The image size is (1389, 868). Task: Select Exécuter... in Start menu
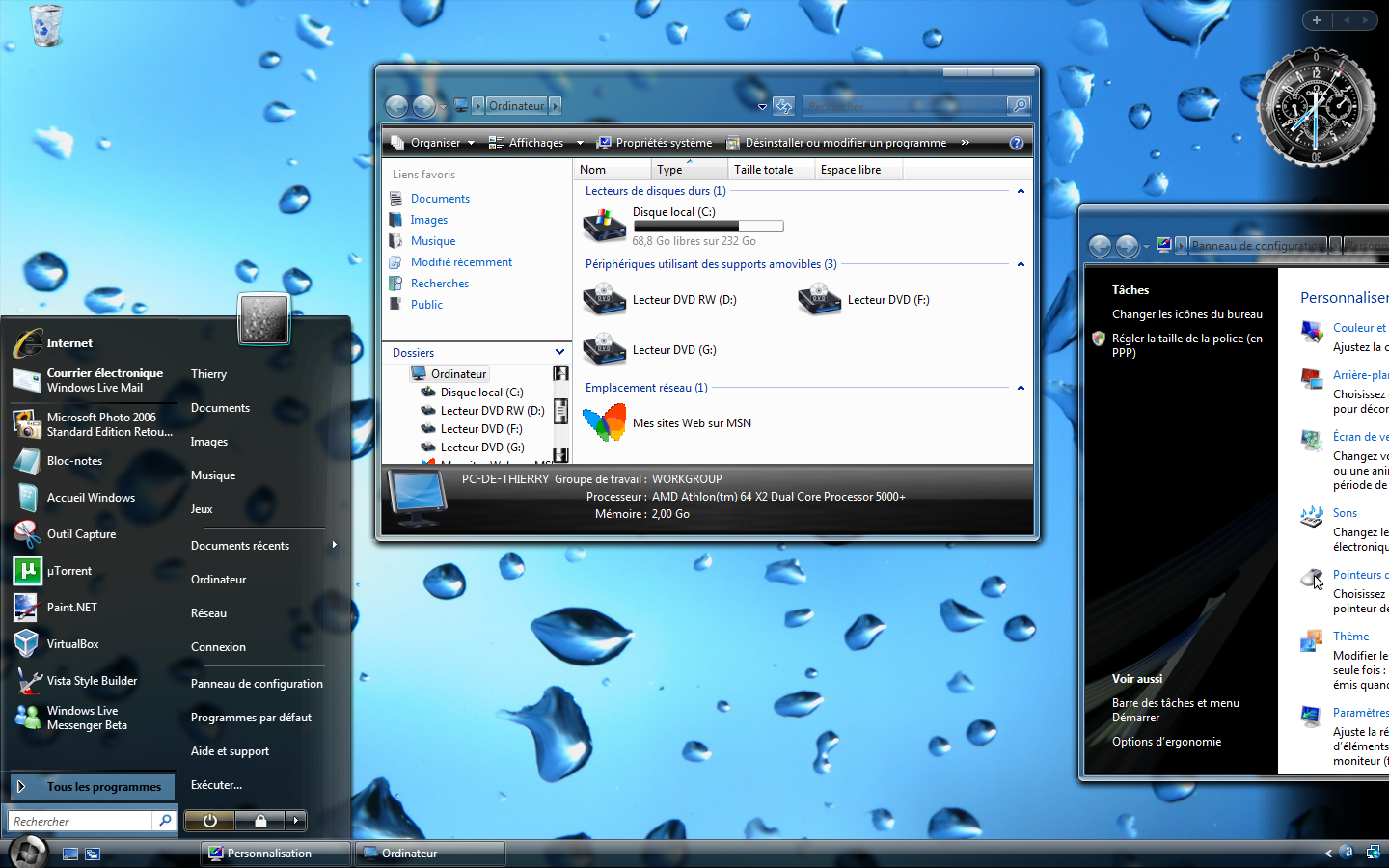pyautogui.click(x=216, y=785)
